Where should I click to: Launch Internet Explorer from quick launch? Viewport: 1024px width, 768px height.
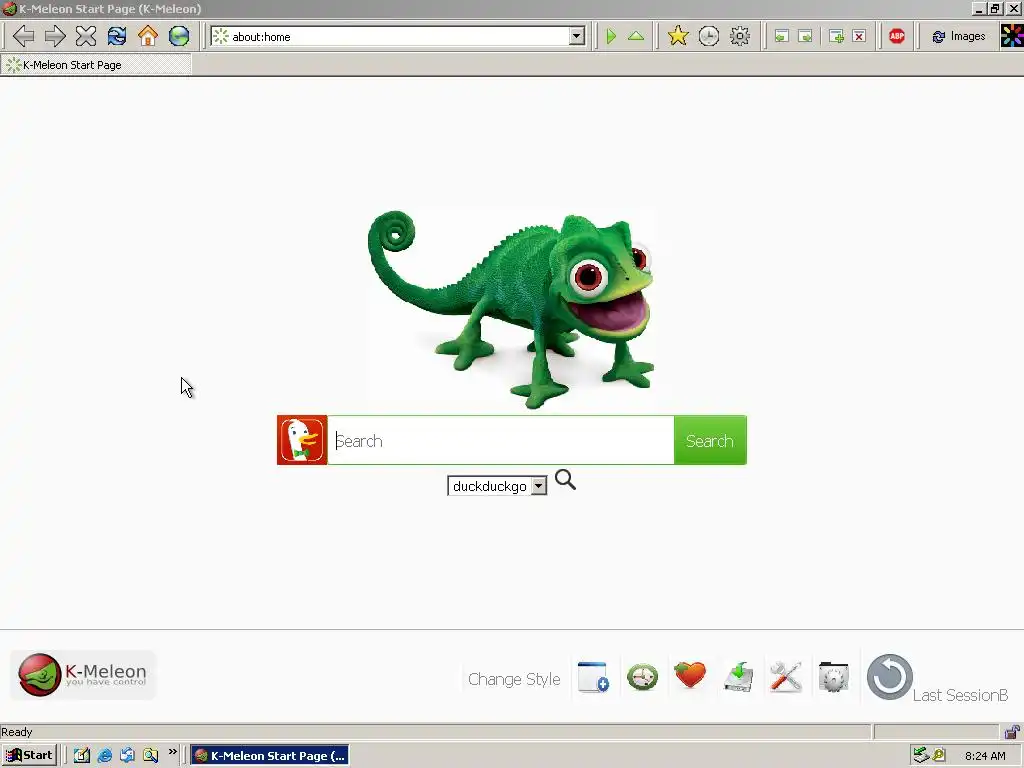click(x=104, y=756)
